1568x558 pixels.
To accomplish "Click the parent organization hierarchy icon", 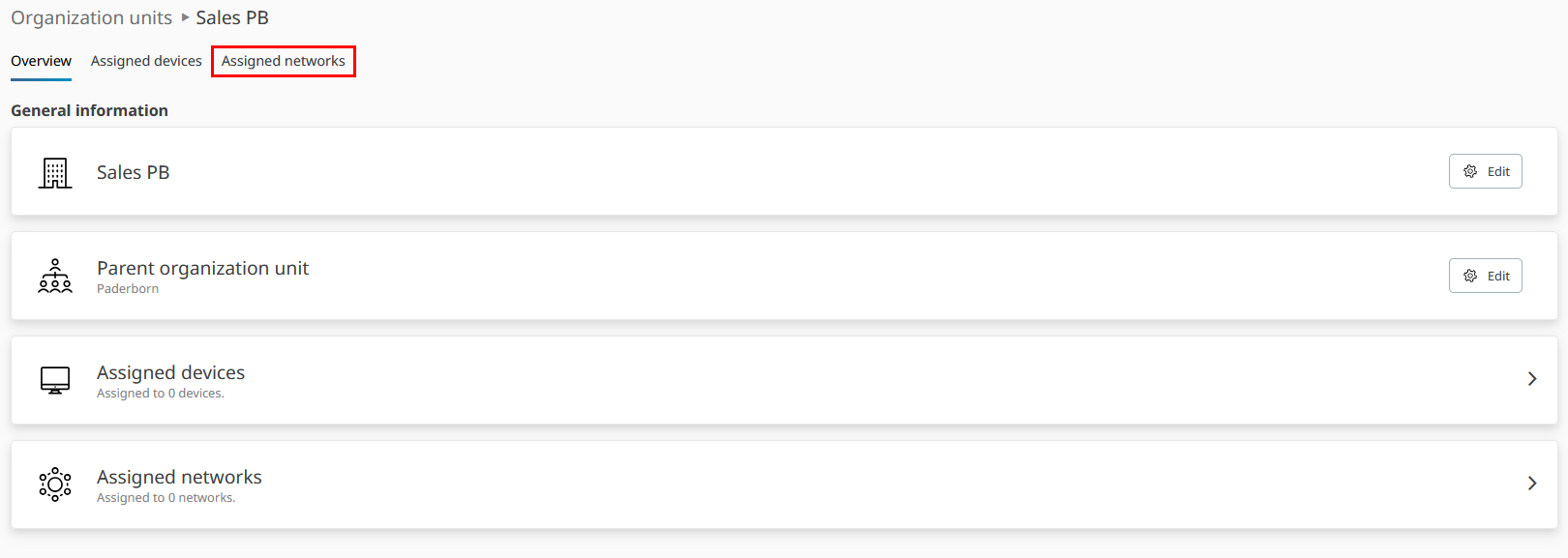I will [x=55, y=277].
